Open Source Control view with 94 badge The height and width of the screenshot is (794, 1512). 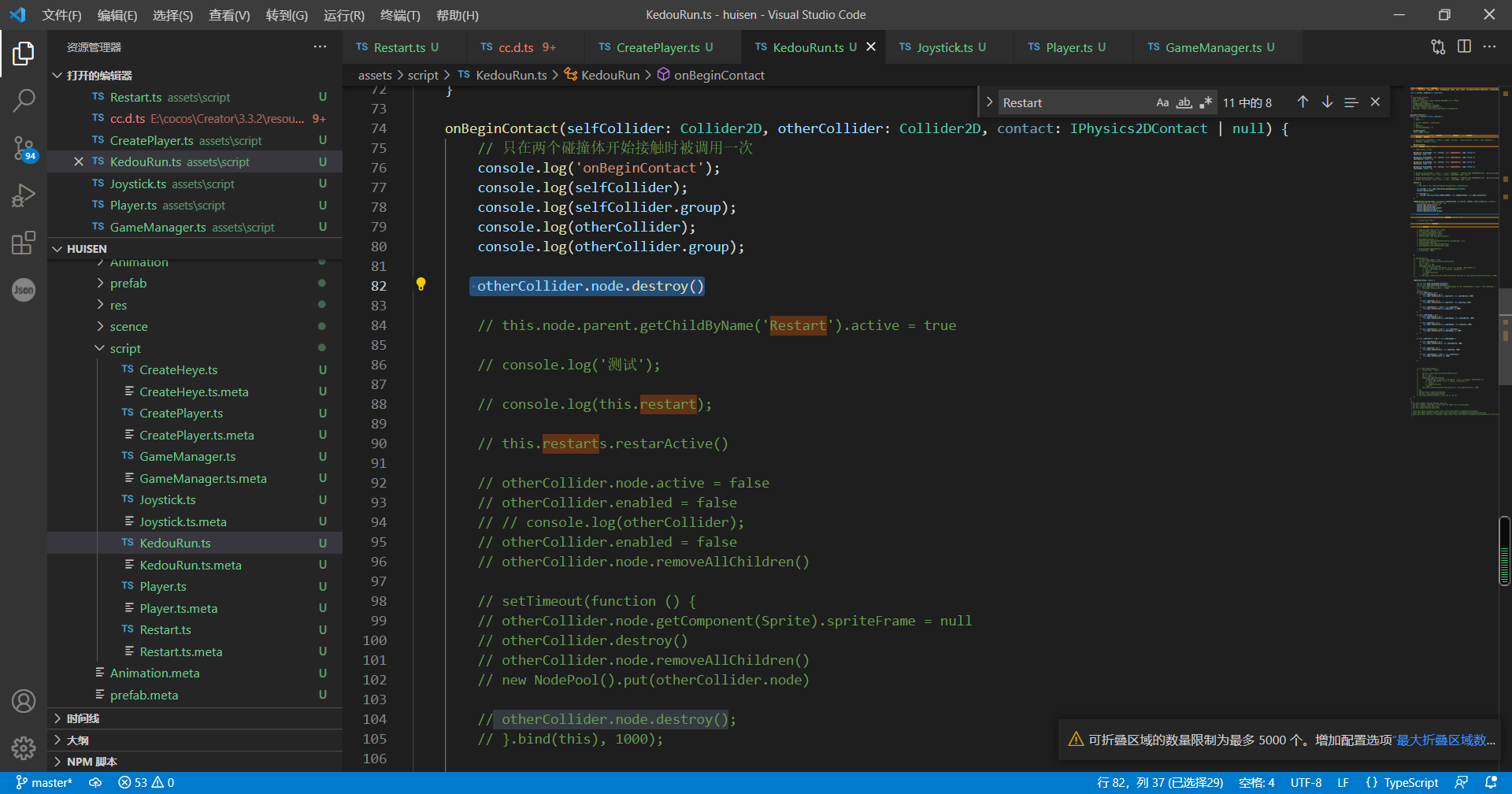(x=24, y=147)
